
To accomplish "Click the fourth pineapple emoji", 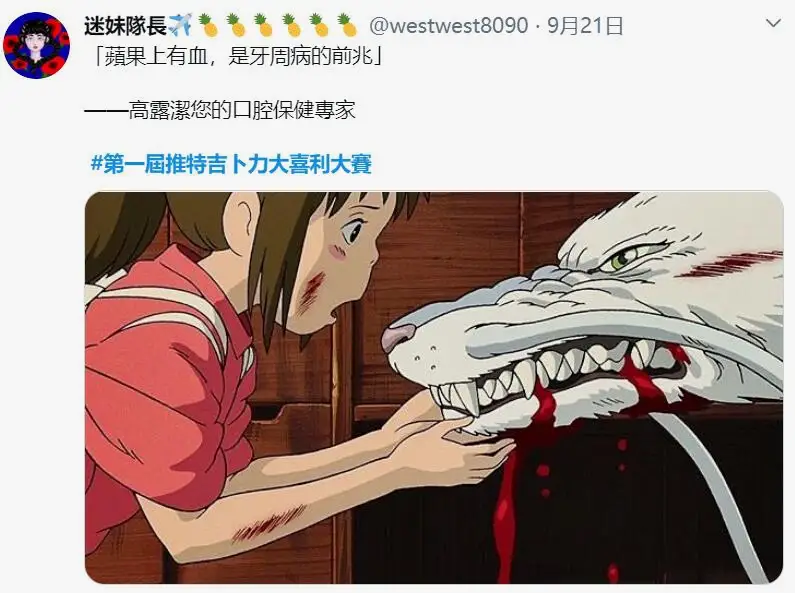I will (292, 25).
